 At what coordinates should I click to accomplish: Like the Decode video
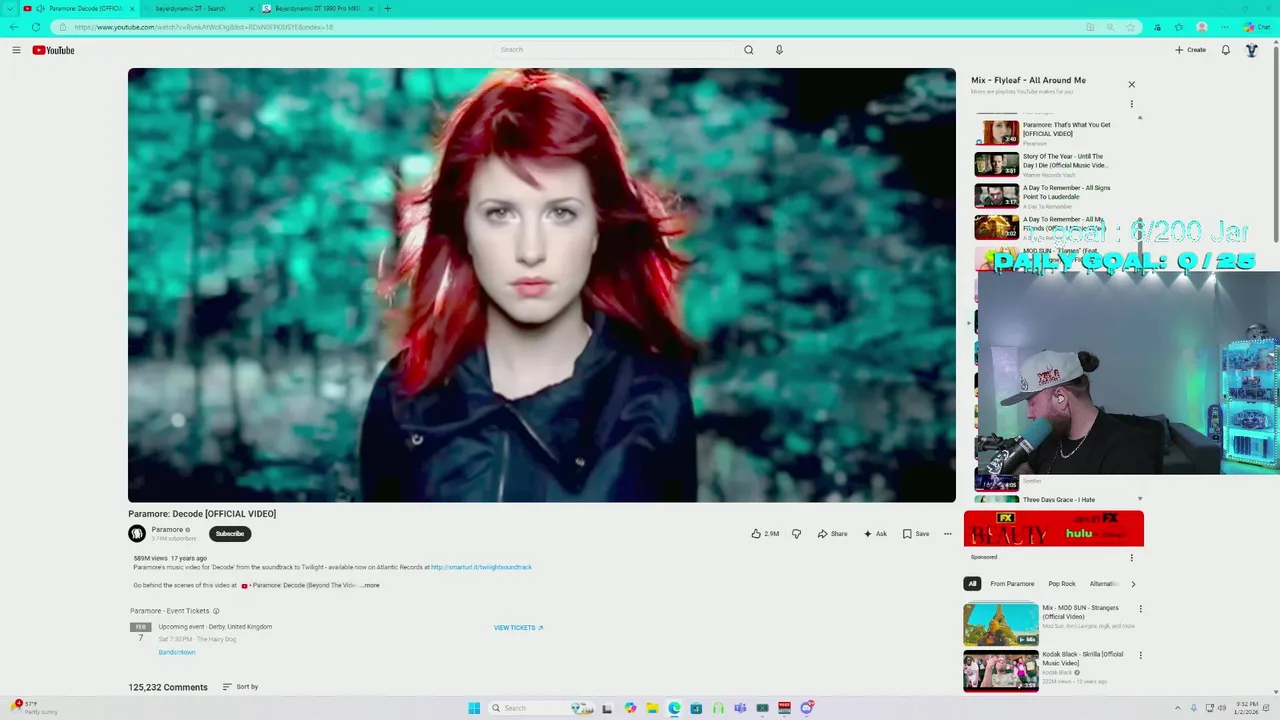pos(765,534)
